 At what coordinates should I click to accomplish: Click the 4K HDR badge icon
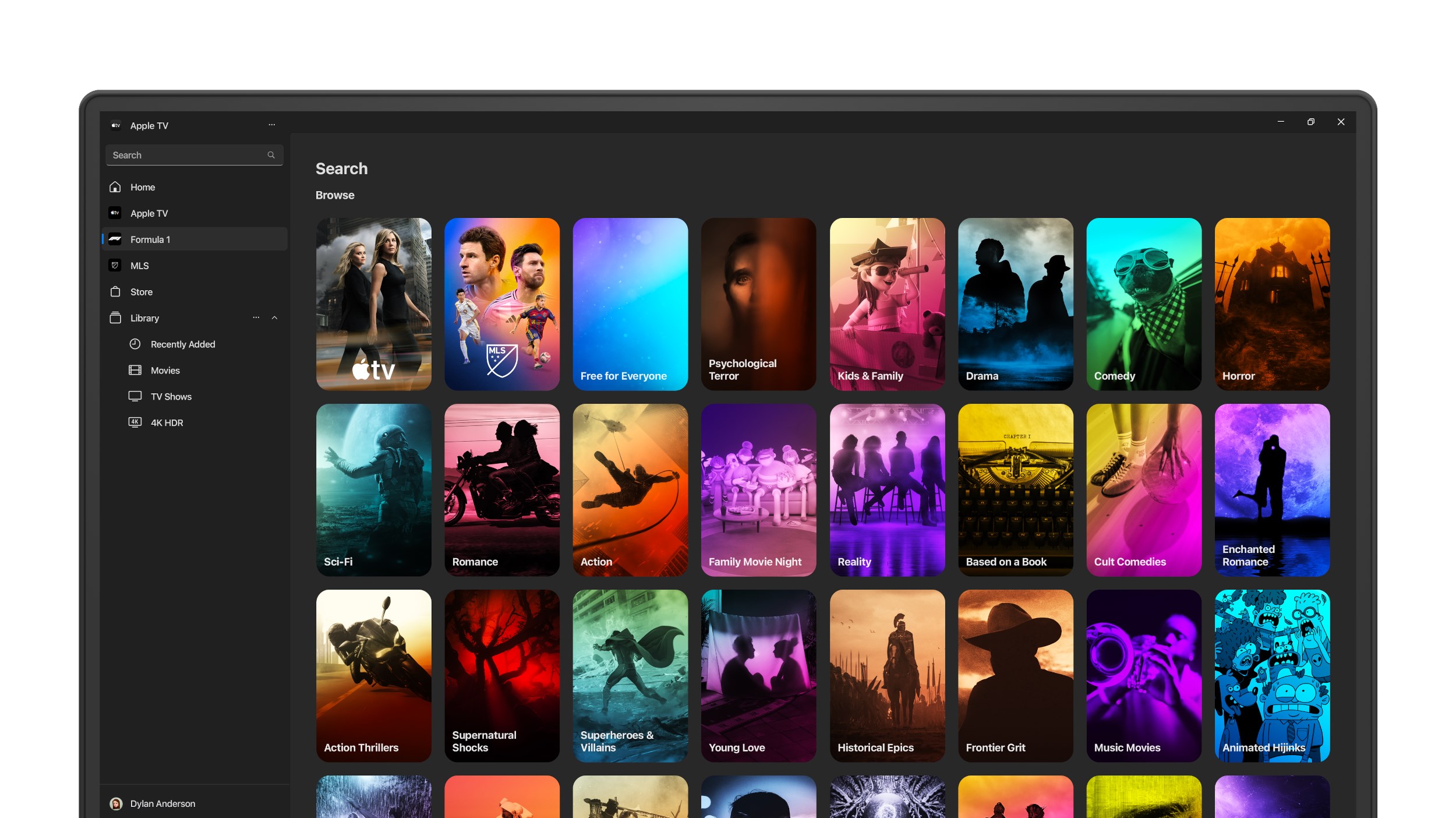pos(135,422)
